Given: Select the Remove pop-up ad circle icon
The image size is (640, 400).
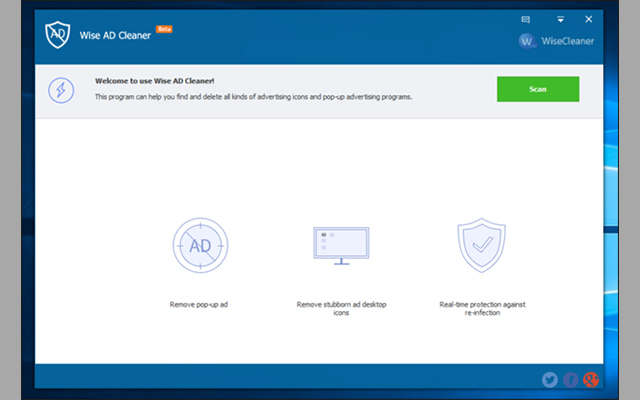Looking at the screenshot, I should point(200,246).
